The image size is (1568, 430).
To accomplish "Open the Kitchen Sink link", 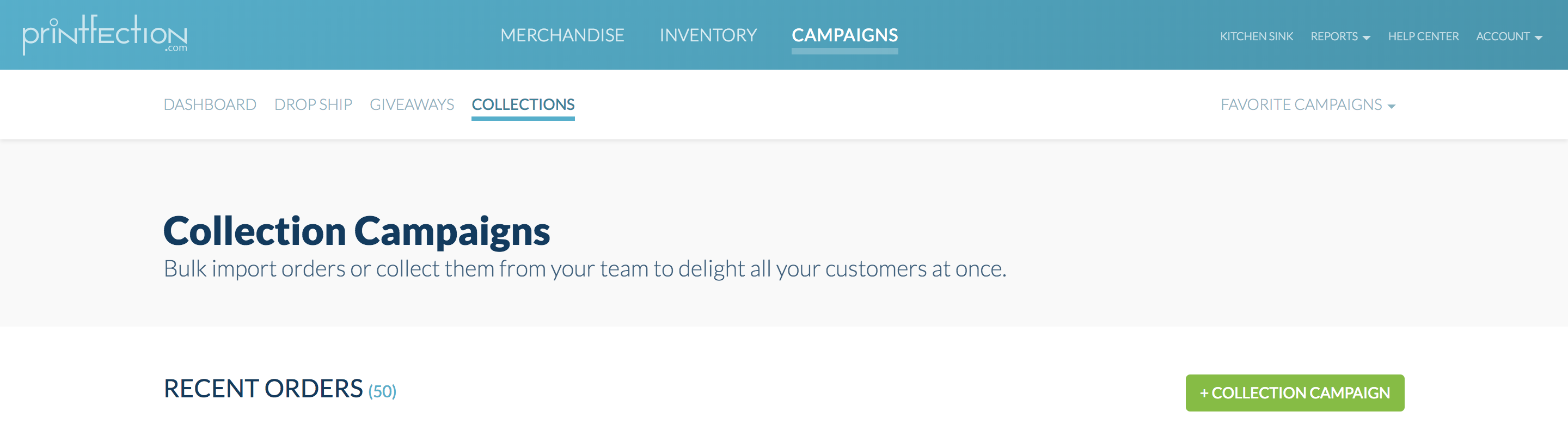I will click(1257, 36).
